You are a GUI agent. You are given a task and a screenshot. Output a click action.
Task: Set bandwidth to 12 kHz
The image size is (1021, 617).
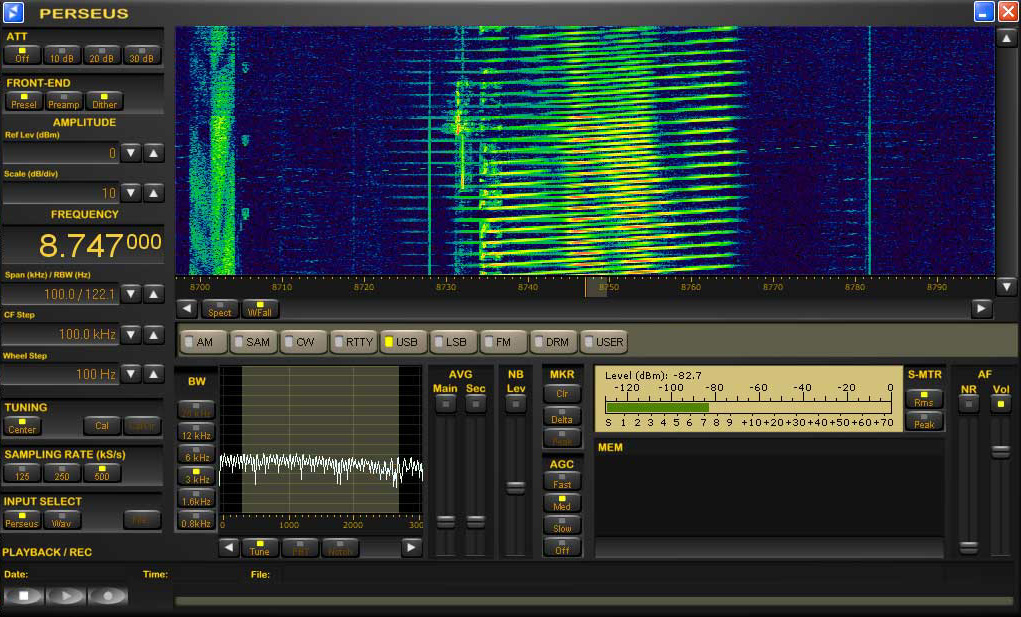196,432
